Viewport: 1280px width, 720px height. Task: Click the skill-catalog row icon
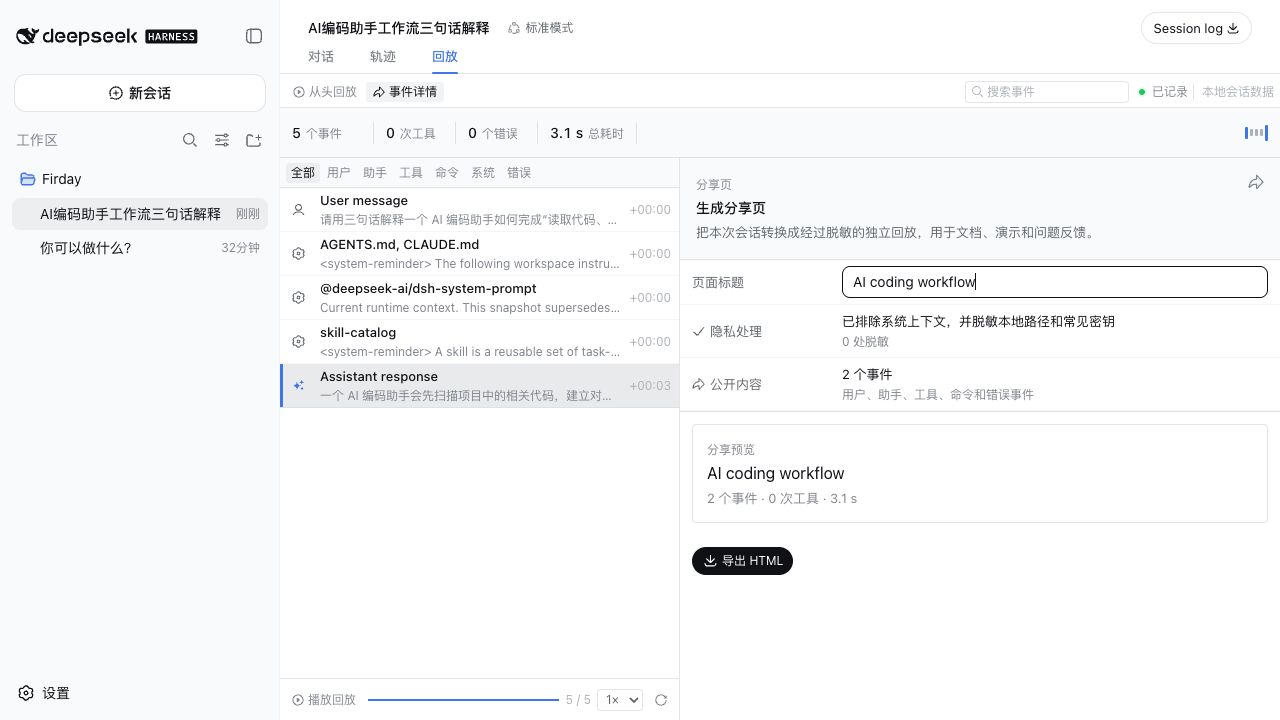[x=298, y=342]
